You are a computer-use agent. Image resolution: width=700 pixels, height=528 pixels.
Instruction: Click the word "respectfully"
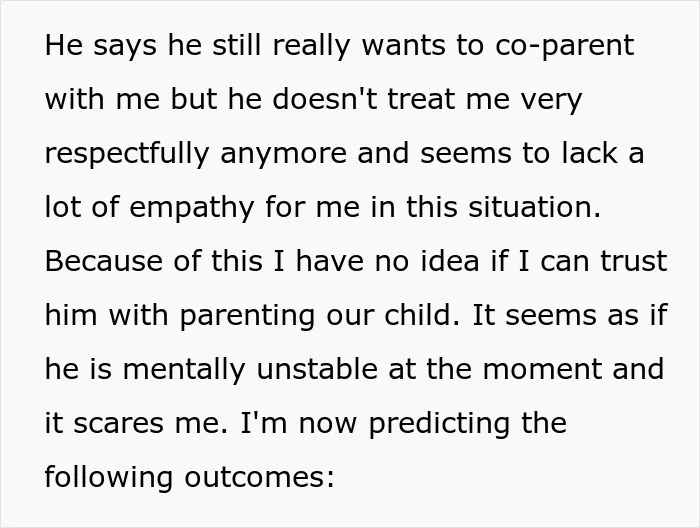coord(127,154)
